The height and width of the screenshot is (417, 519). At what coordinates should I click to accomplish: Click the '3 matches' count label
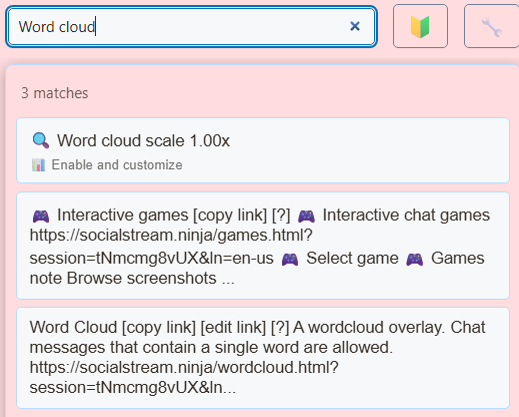(55, 93)
